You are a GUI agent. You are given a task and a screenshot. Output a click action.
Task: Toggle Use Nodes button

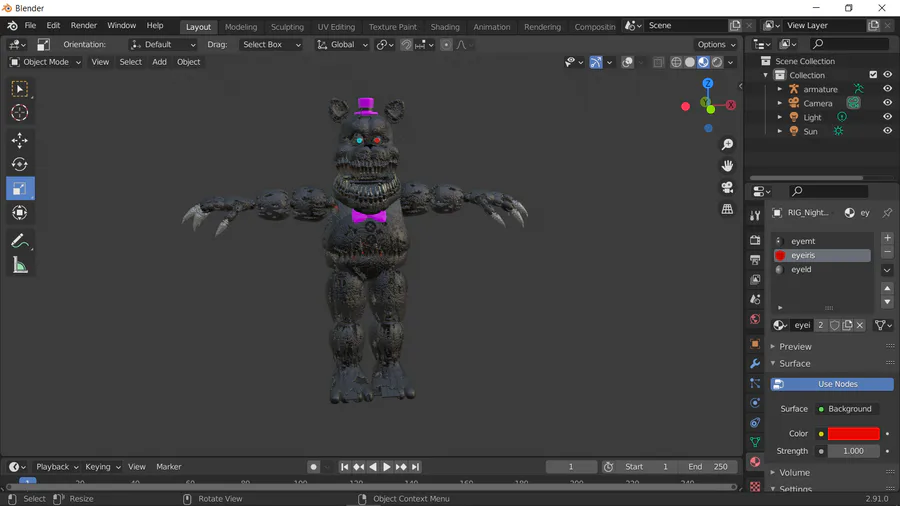click(x=832, y=384)
